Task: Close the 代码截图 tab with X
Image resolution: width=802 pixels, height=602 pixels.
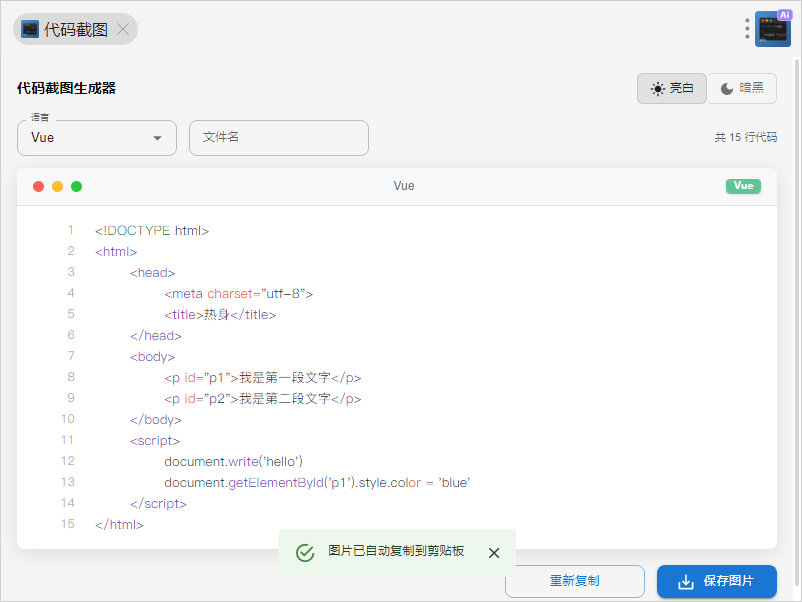Action: [123, 29]
